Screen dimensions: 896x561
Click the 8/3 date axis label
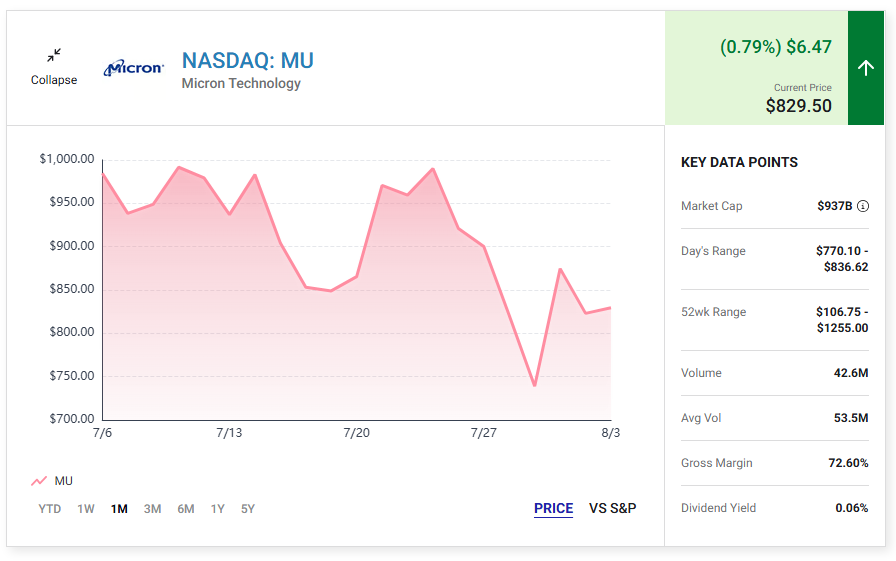point(610,433)
